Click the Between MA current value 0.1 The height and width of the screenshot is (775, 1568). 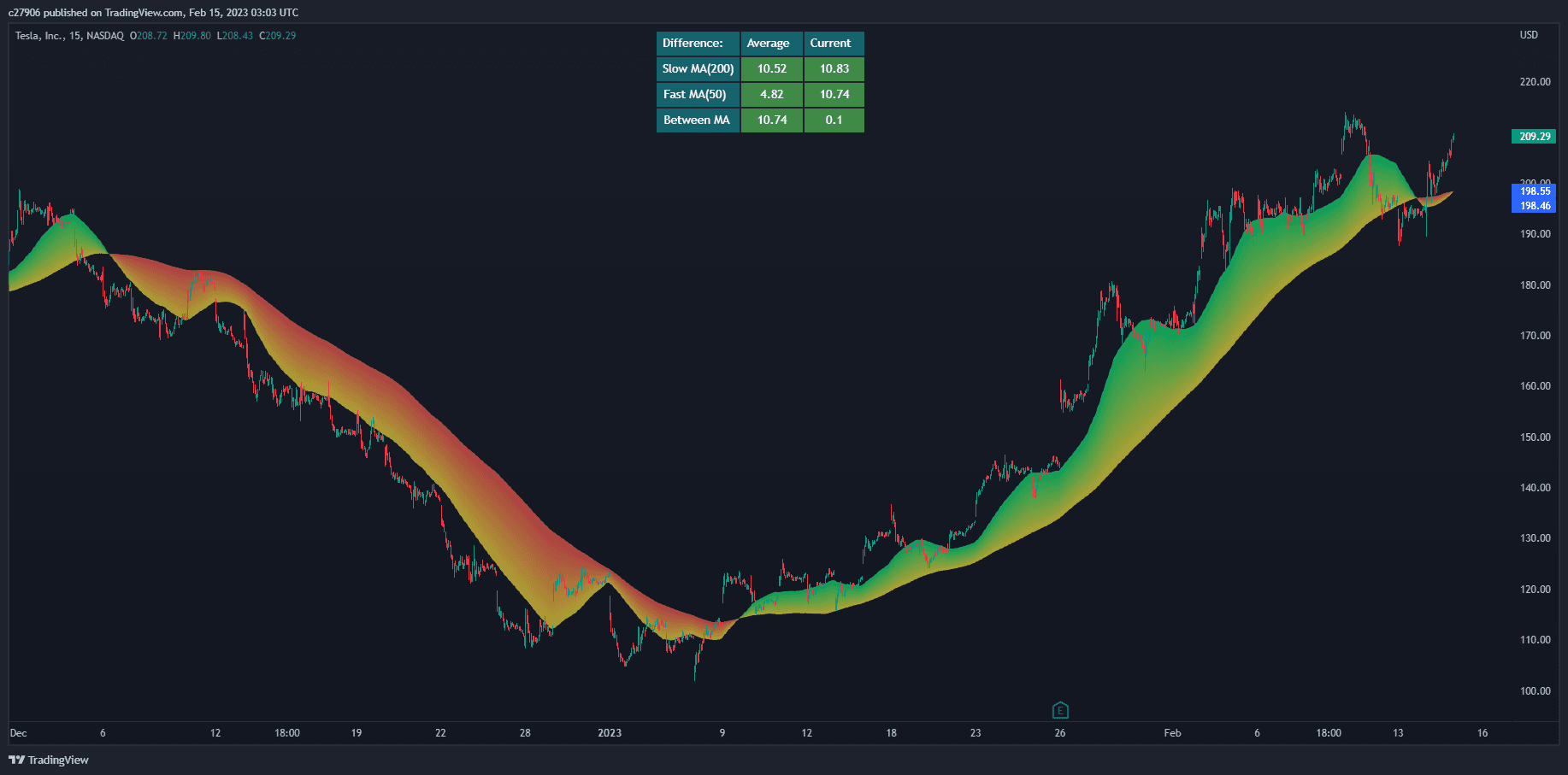(x=834, y=120)
